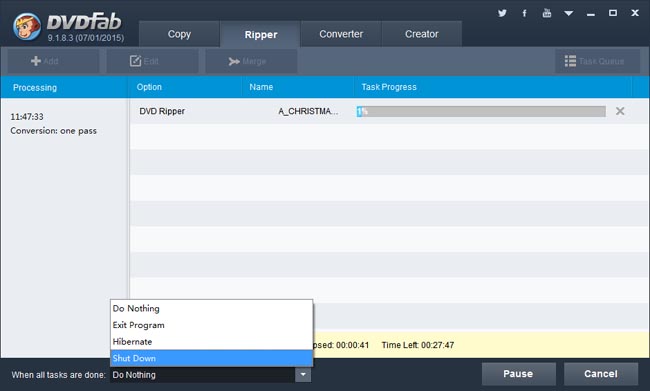Viewport: 650px width, 391px height.
Task: Minimize the DVDFab window
Action: (x=591, y=14)
